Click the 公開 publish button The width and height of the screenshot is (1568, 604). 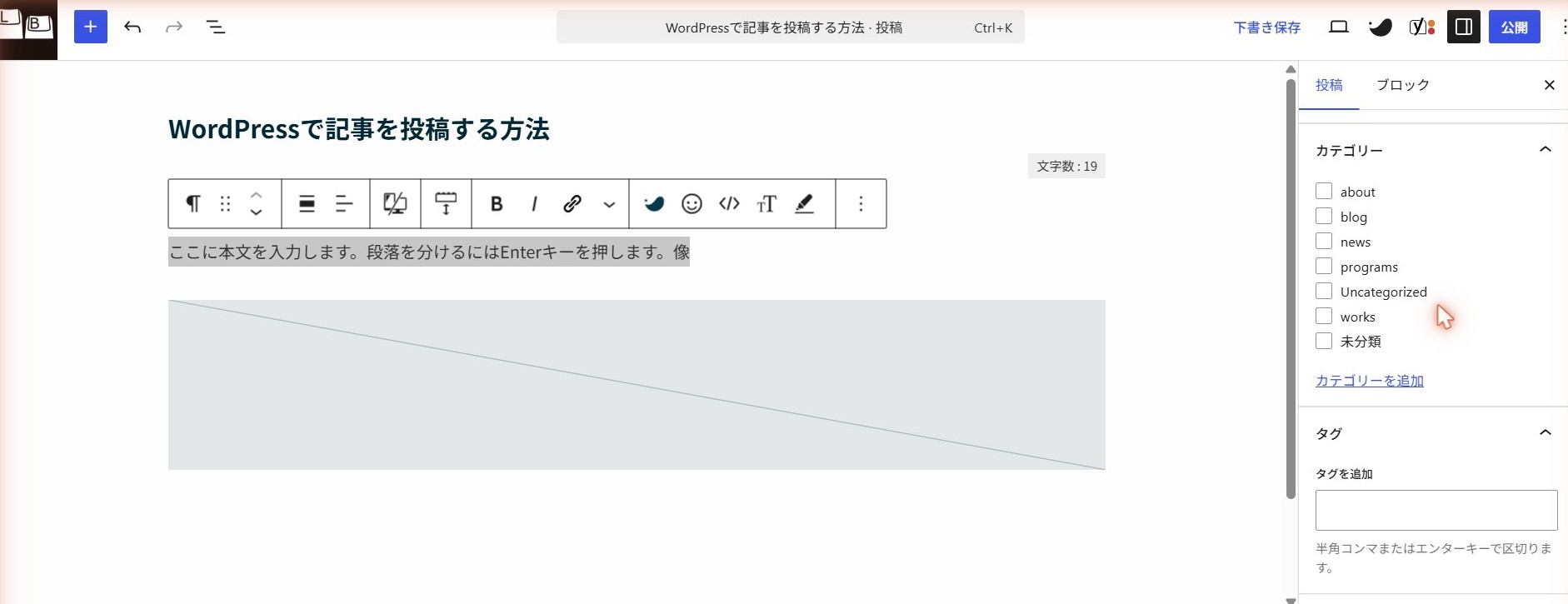pos(1515,27)
